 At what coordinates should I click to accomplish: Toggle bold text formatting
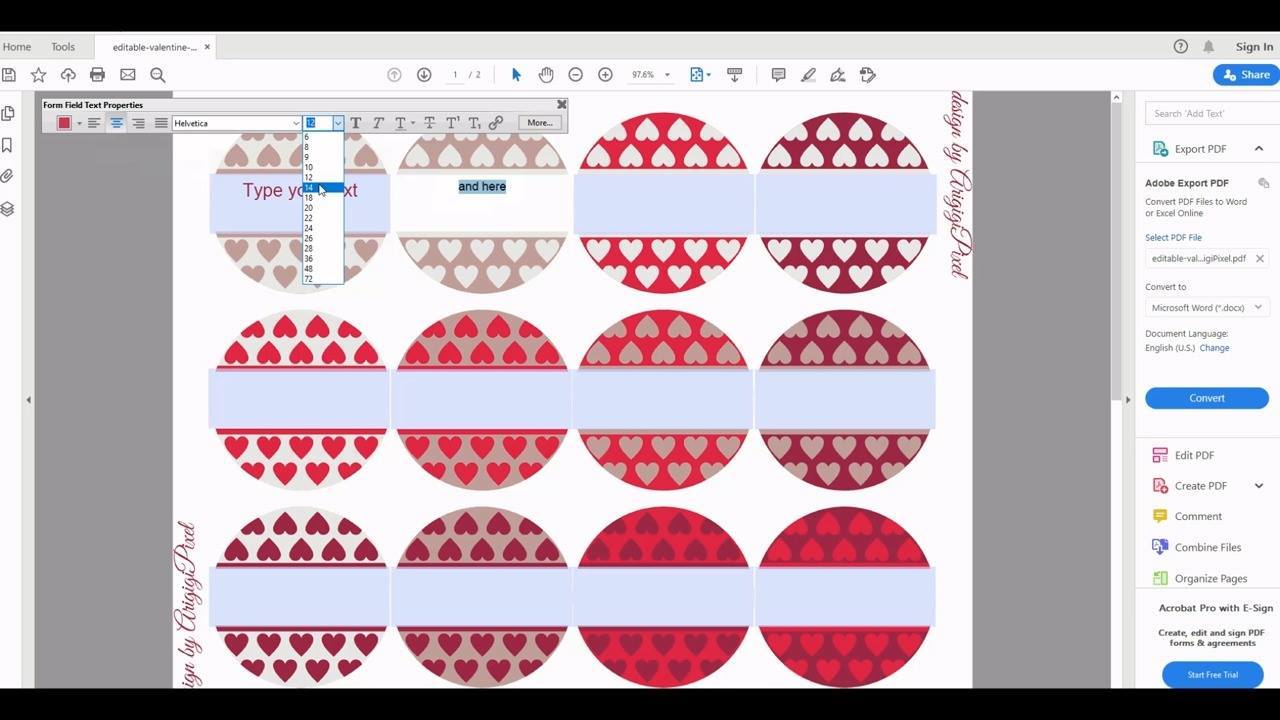[355, 123]
